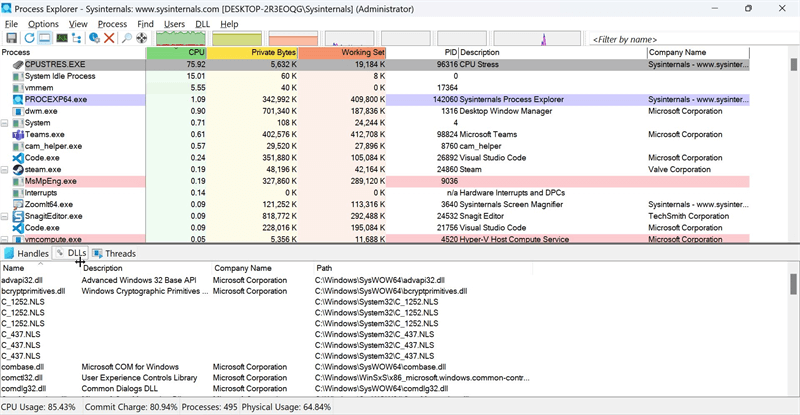Select the crosshair Find Window's Process icon
Viewport: 800px width, 415px height.
click(141, 38)
